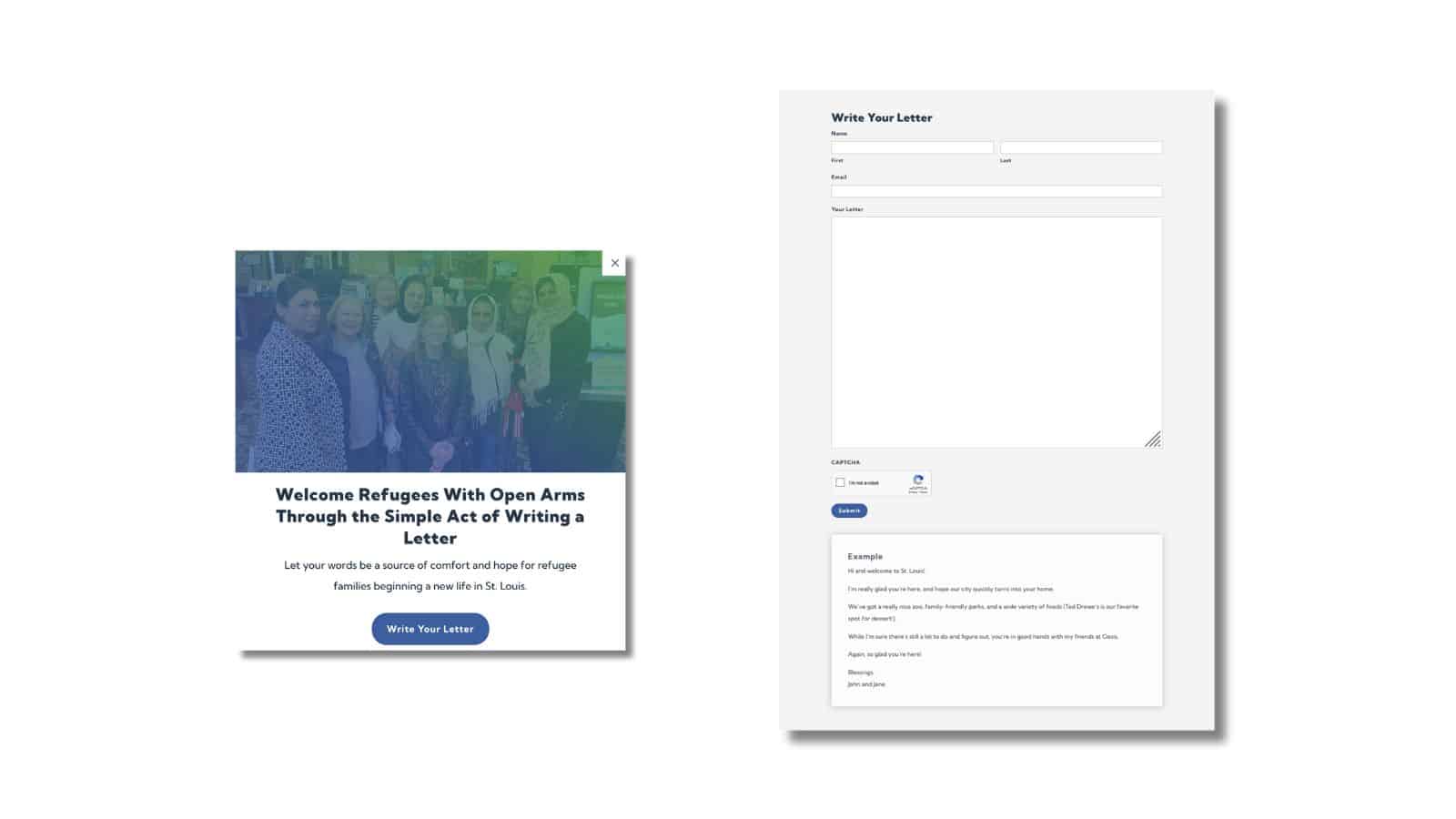Image resolution: width=1456 pixels, height=819 pixels.
Task: Close the refugee letter popup
Action: point(614,263)
